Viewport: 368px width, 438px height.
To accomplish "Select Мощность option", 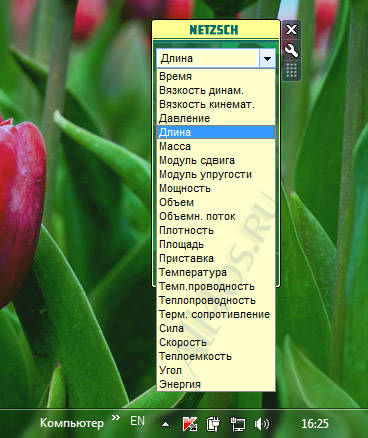I will pyautogui.click(x=216, y=188).
